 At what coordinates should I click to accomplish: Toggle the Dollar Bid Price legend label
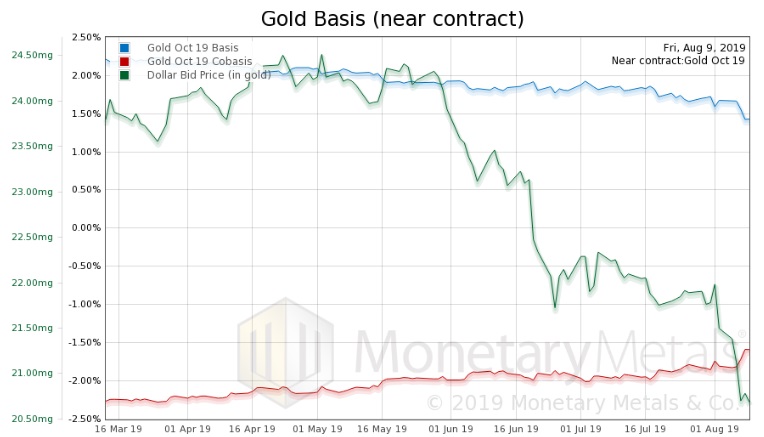click(209, 73)
